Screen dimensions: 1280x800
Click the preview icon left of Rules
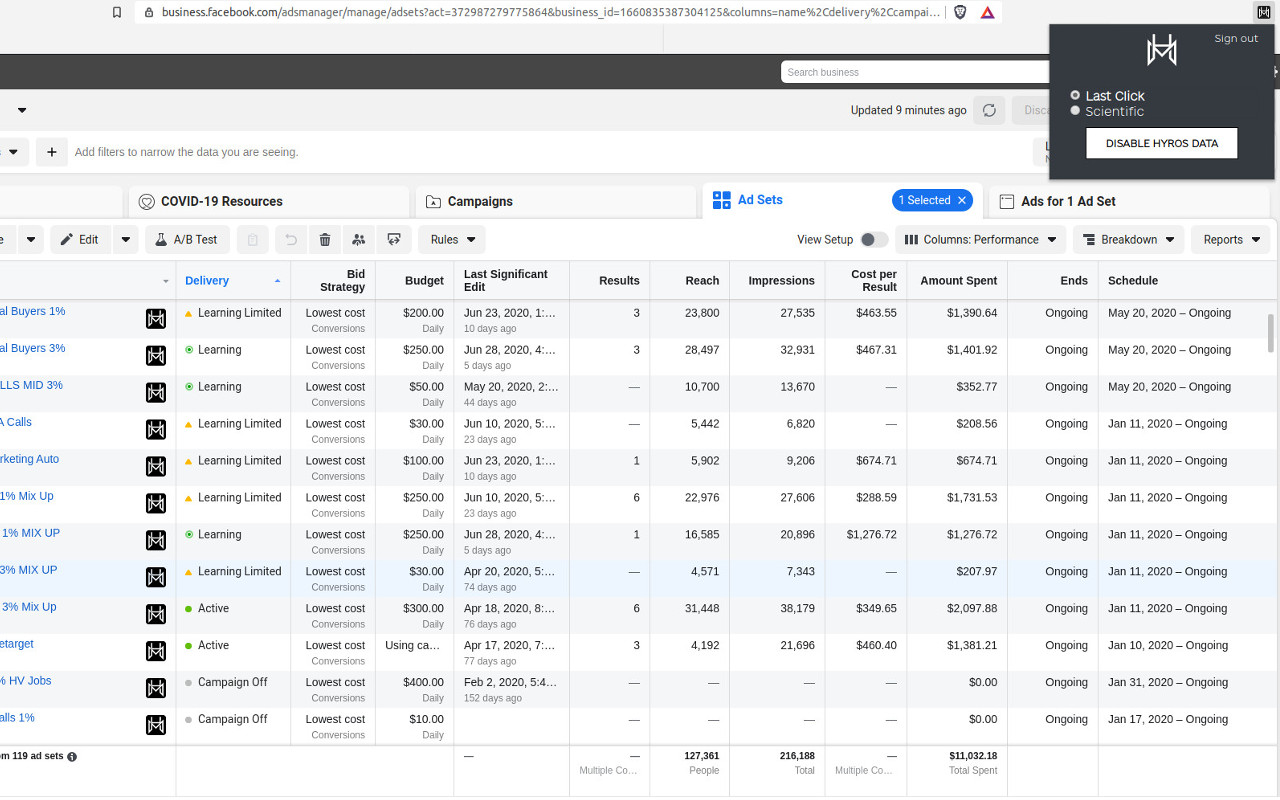click(394, 240)
